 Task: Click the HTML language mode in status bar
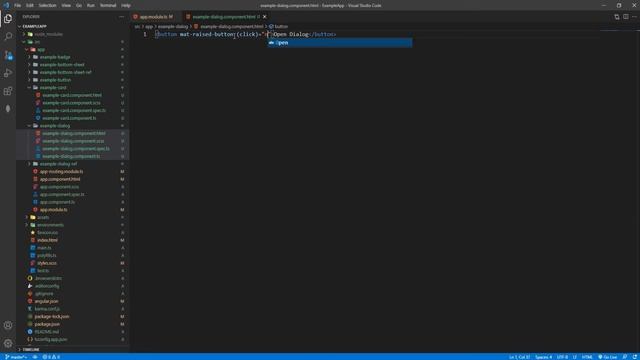[587, 357]
